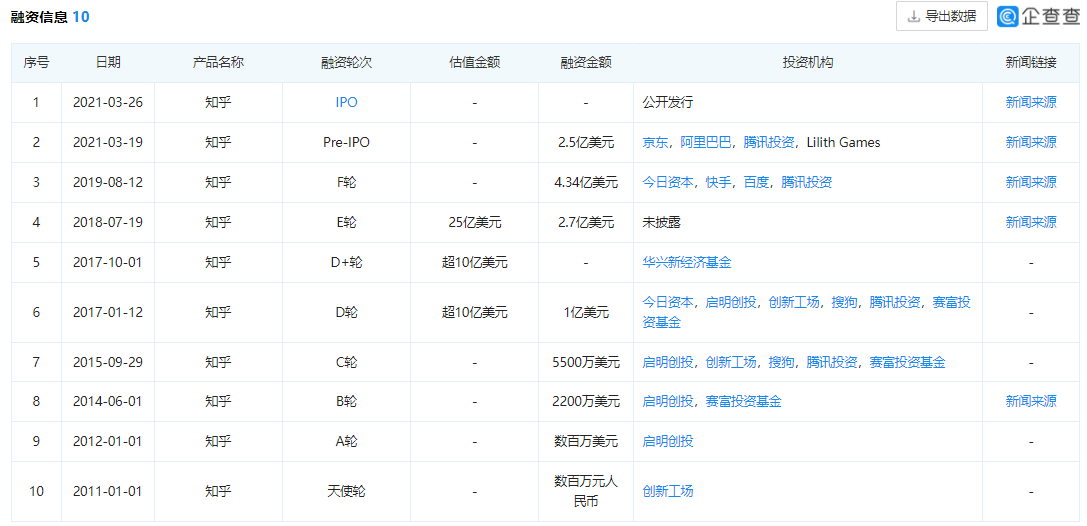Image resolution: width=1087 pixels, height=526 pixels.
Task: Click investor 阿里巴巴
Action: 706,143
